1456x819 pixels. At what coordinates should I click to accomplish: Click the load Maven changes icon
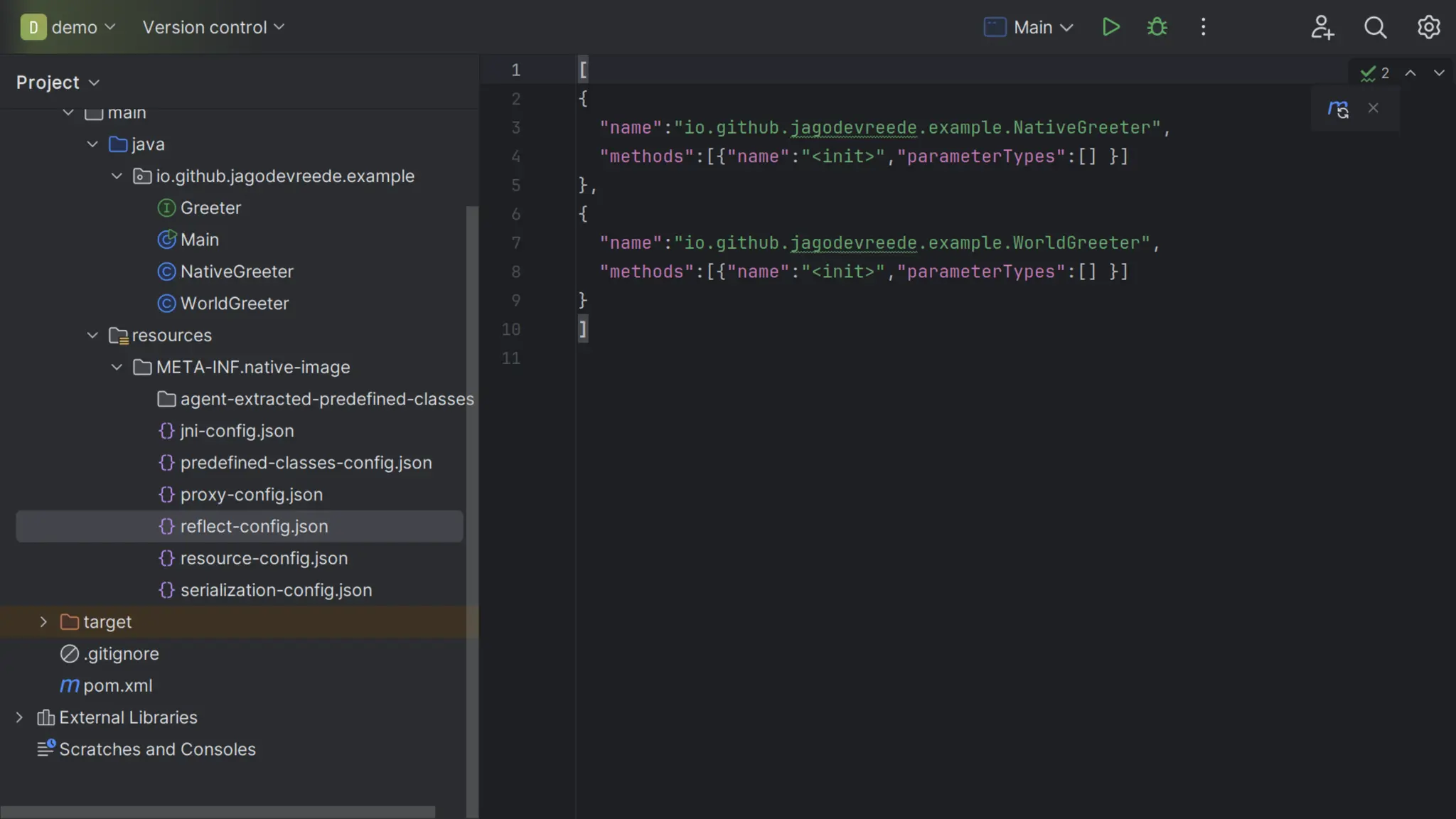(x=1338, y=109)
